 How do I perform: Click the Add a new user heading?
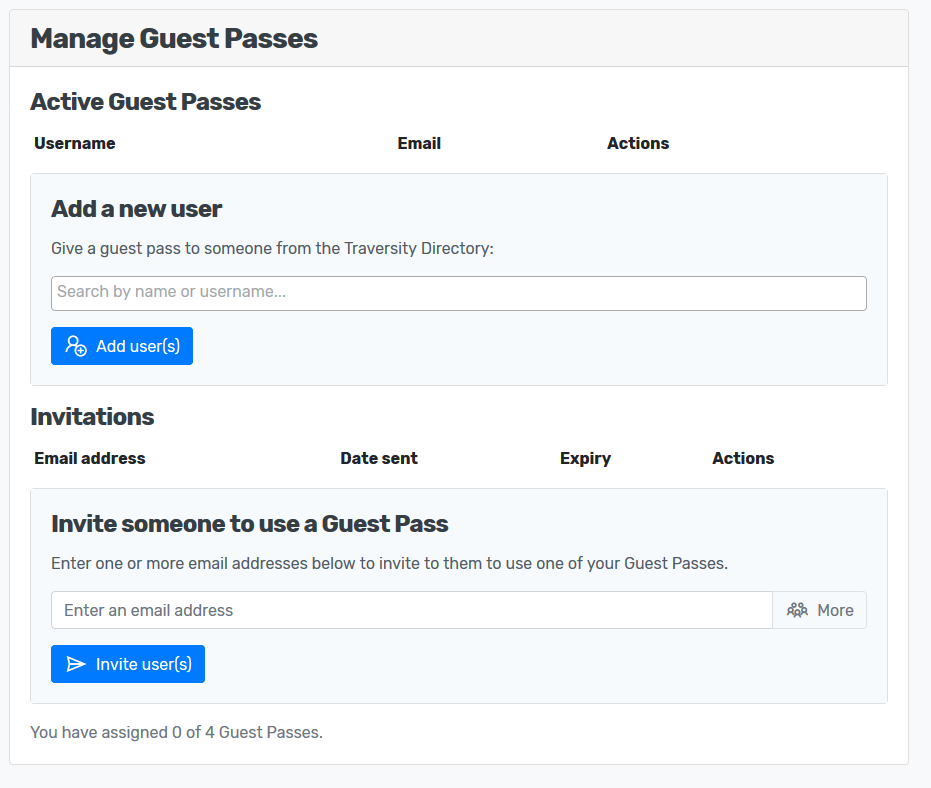(x=137, y=209)
